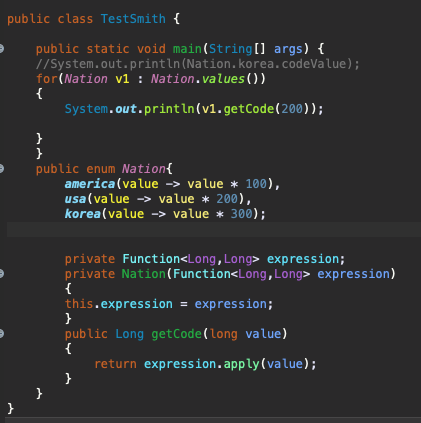Image resolution: width=421 pixels, height=423 pixels.
Task: Click the private Nation constructor name
Action: [x=144, y=274]
